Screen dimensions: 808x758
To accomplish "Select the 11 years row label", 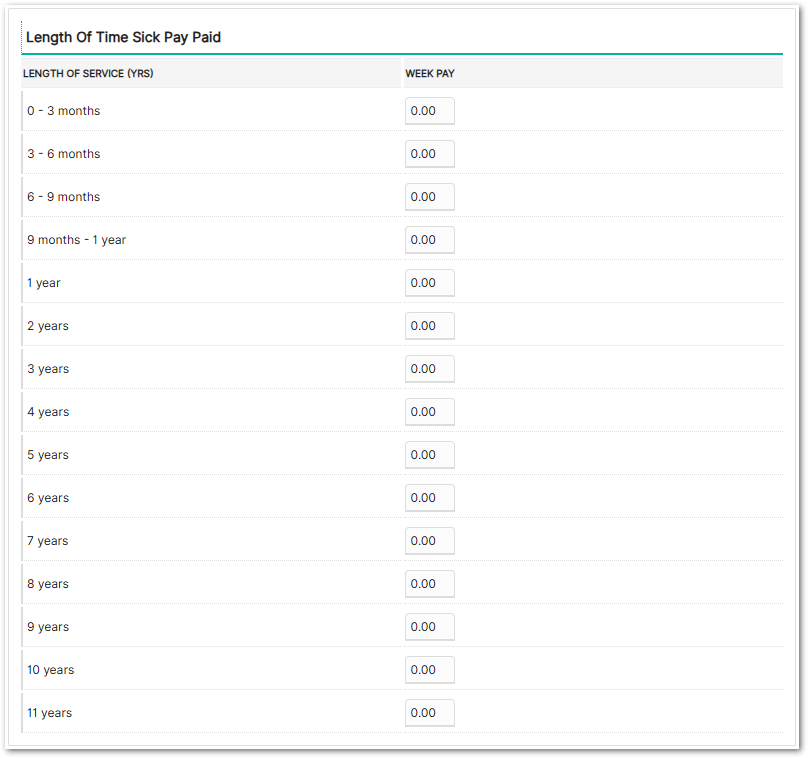I will tap(49, 713).
